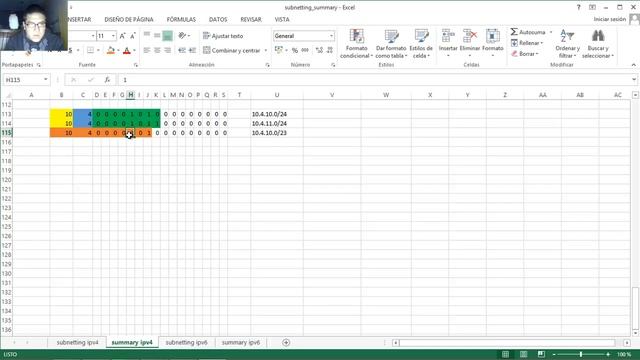Align text left in the cell
This screenshot has height=360, width=640.
click(147, 50)
